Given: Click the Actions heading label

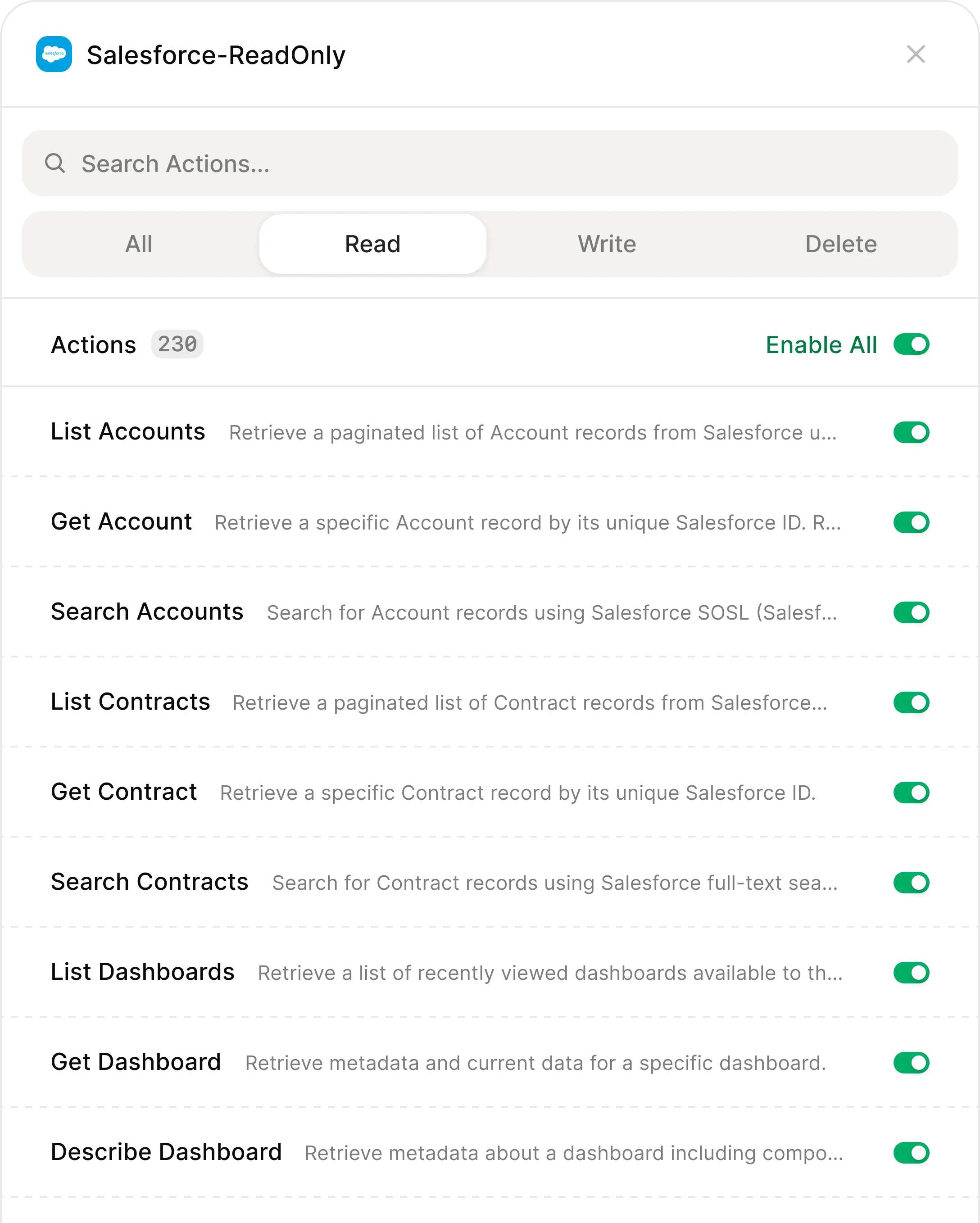Looking at the screenshot, I should click(94, 345).
